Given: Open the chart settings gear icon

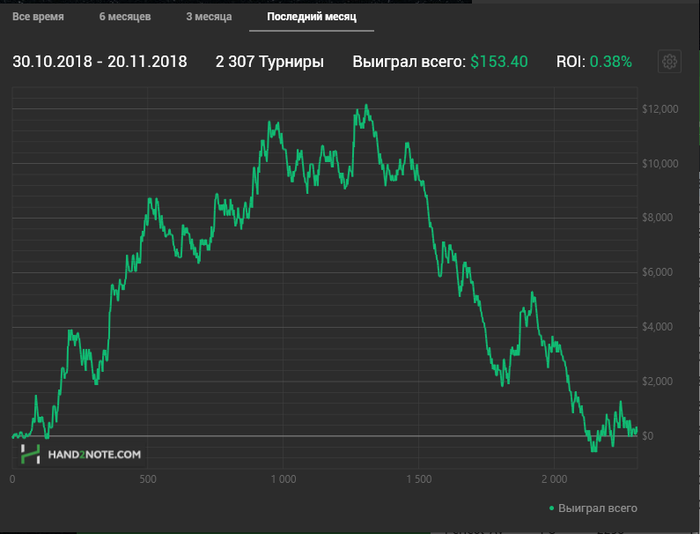Looking at the screenshot, I should click(668, 62).
